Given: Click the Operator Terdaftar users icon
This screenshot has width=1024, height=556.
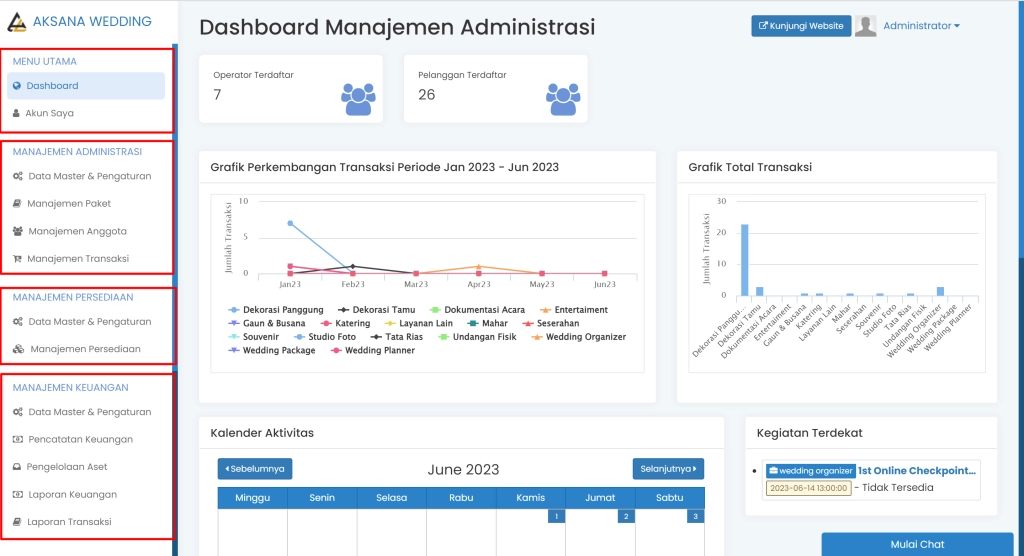Looking at the screenshot, I should coord(358,97).
